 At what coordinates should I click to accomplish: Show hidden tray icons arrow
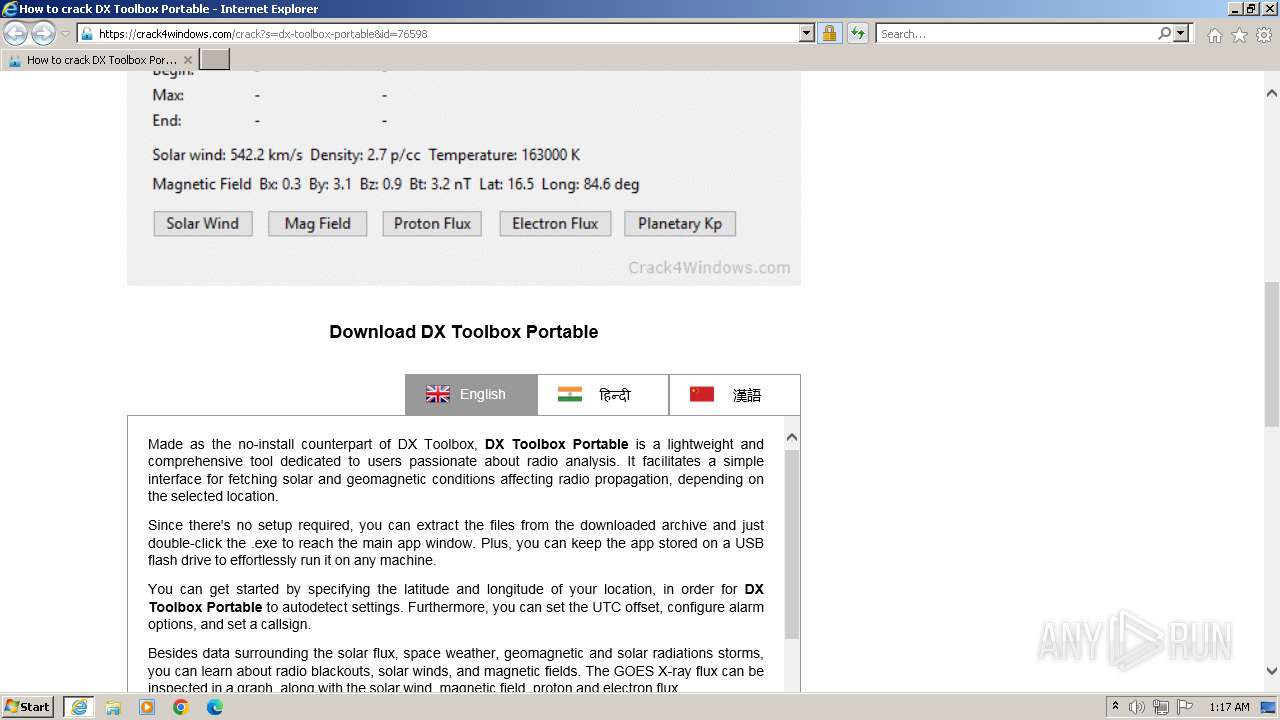coord(1115,707)
